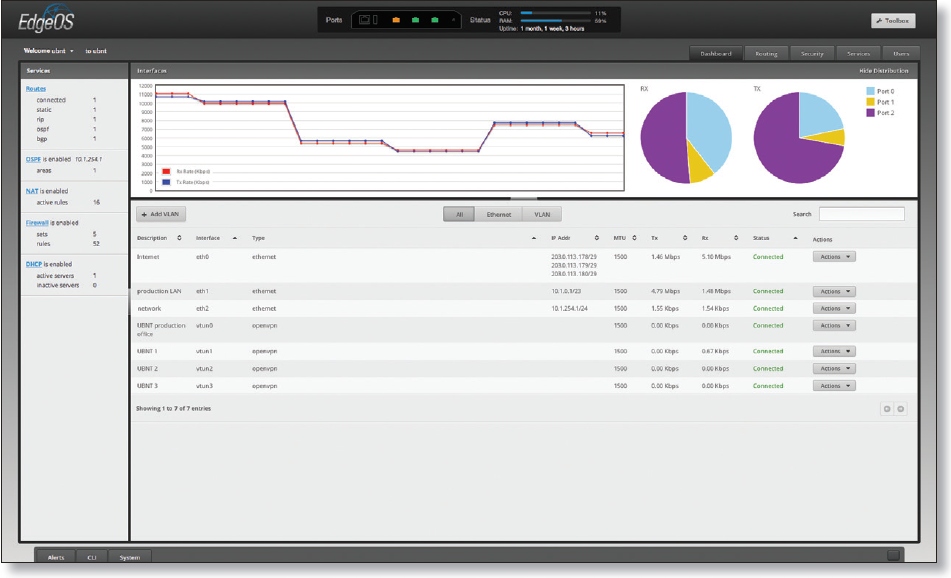Viewport: 951px width, 578px height.
Task: Sort by Interface column
Action: (x=216, y=238)
